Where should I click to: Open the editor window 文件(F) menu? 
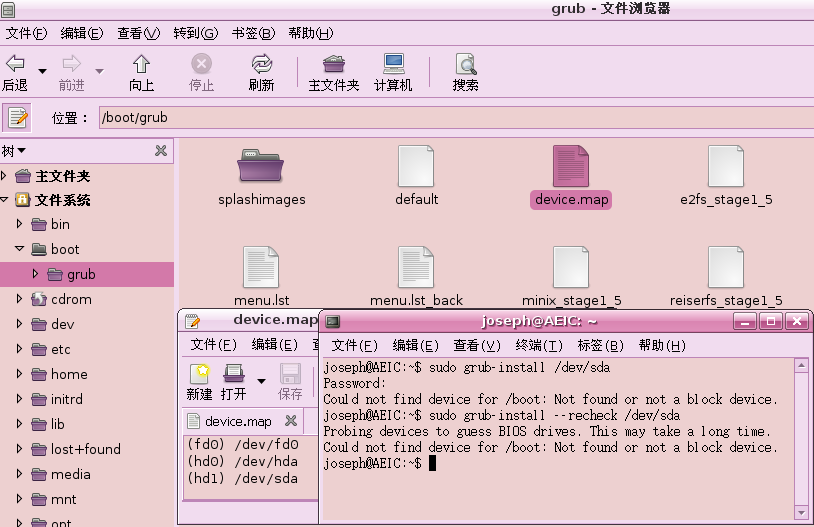click(x=213, y=344)
